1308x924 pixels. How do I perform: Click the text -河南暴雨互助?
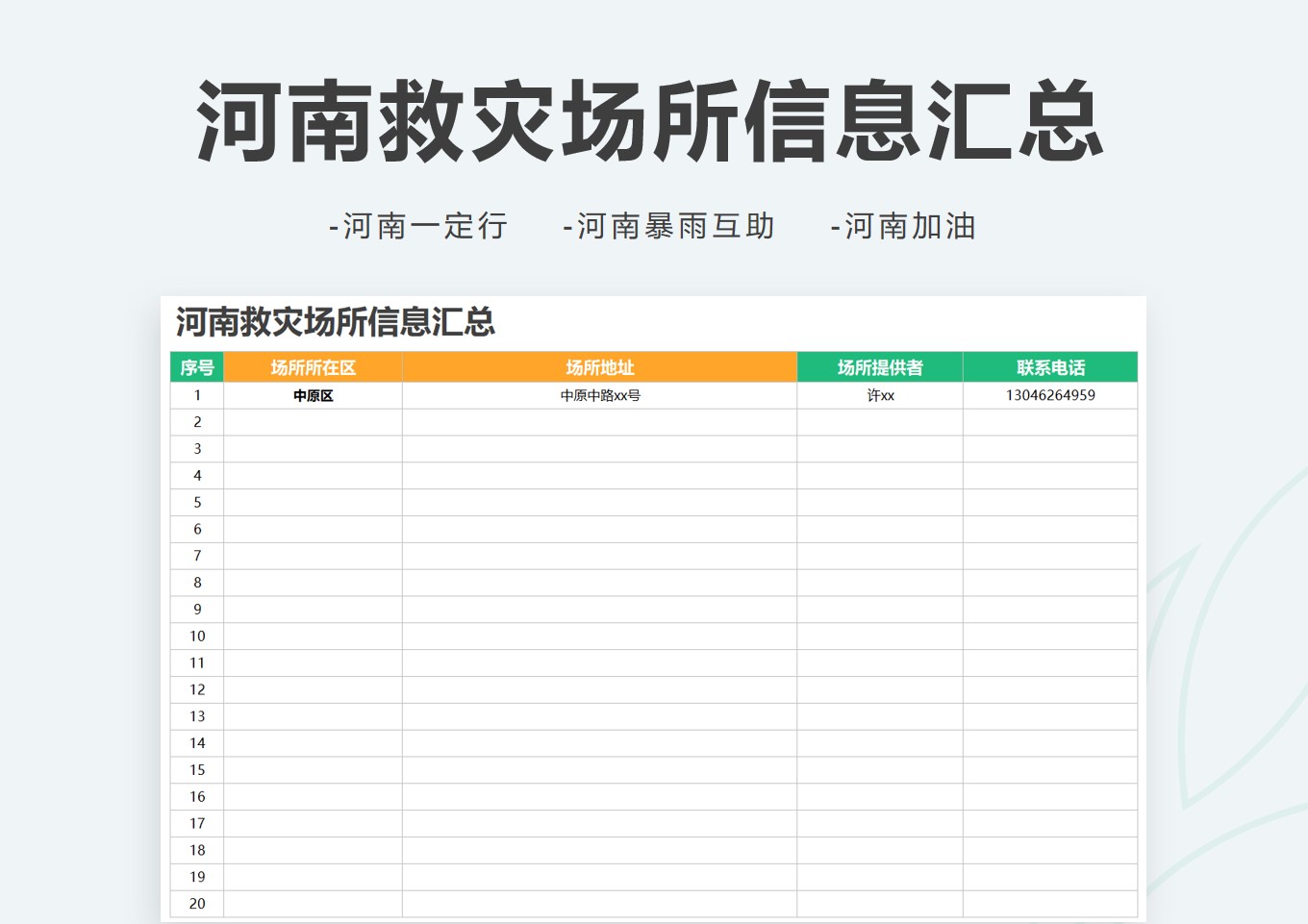[x=670, y=227]
